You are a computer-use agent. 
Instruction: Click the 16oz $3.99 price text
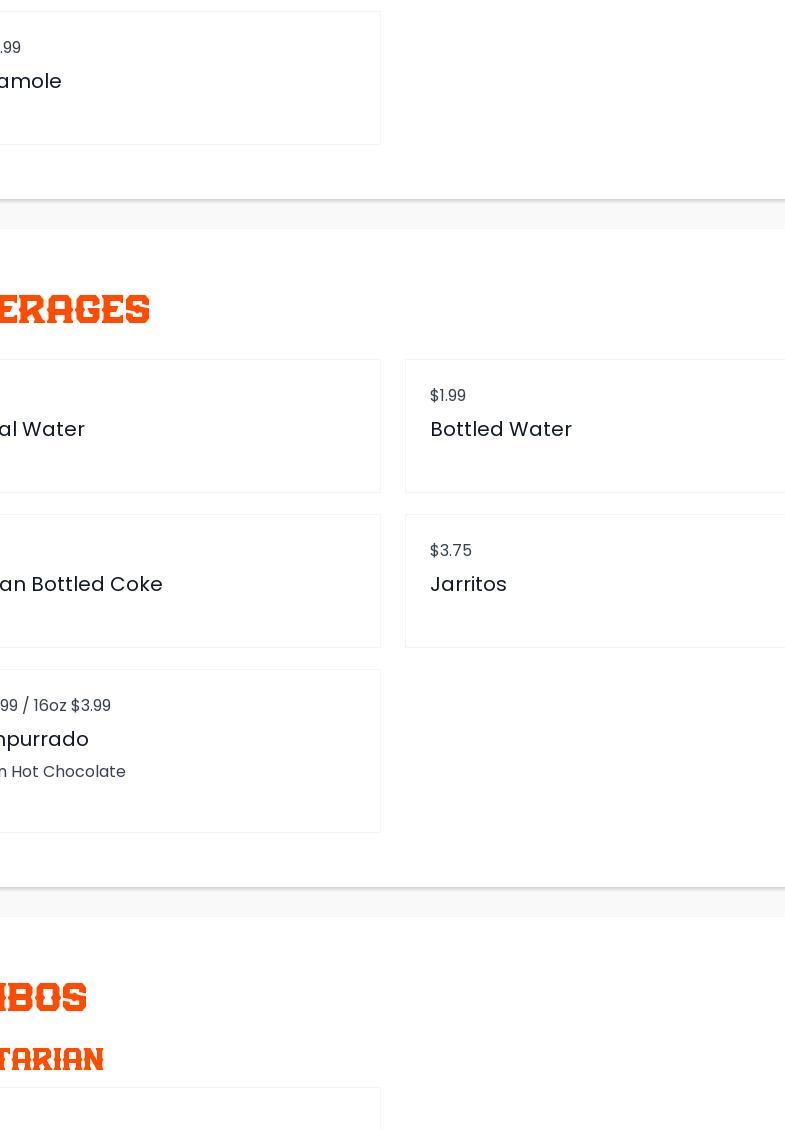(72, 706)
